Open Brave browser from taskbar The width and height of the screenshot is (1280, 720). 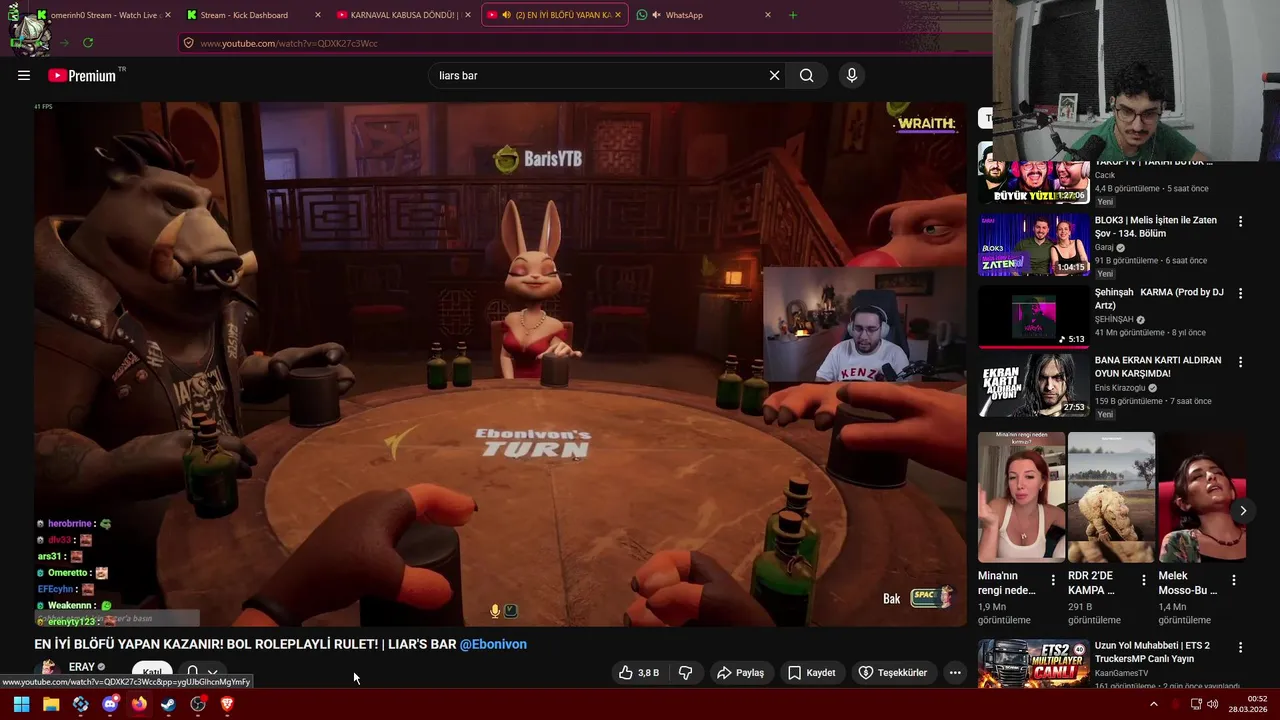(x=227, y=704)
